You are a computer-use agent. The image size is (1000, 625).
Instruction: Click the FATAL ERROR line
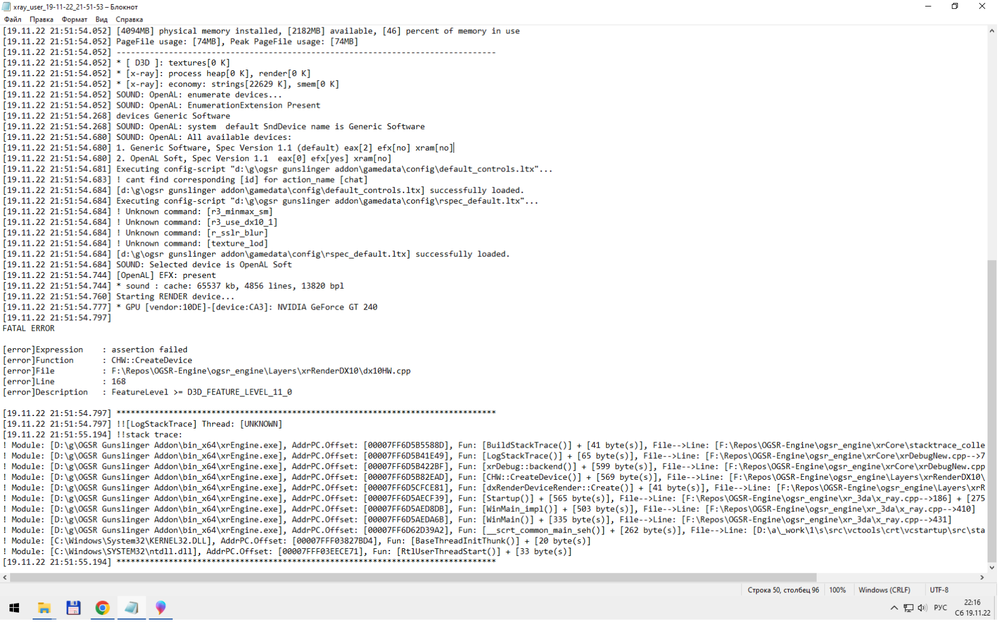29,328
